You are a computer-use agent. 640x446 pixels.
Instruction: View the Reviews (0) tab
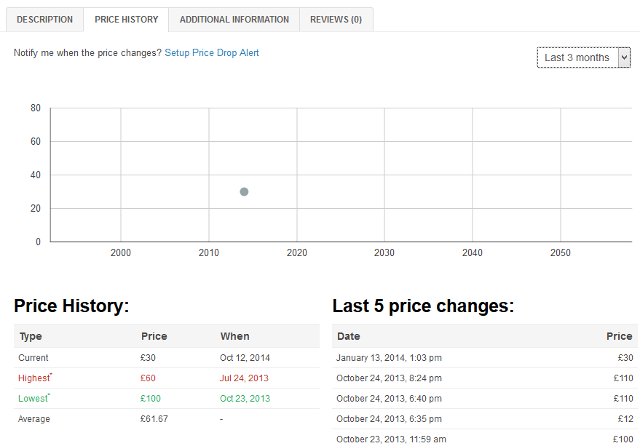(x=336, y=19)
